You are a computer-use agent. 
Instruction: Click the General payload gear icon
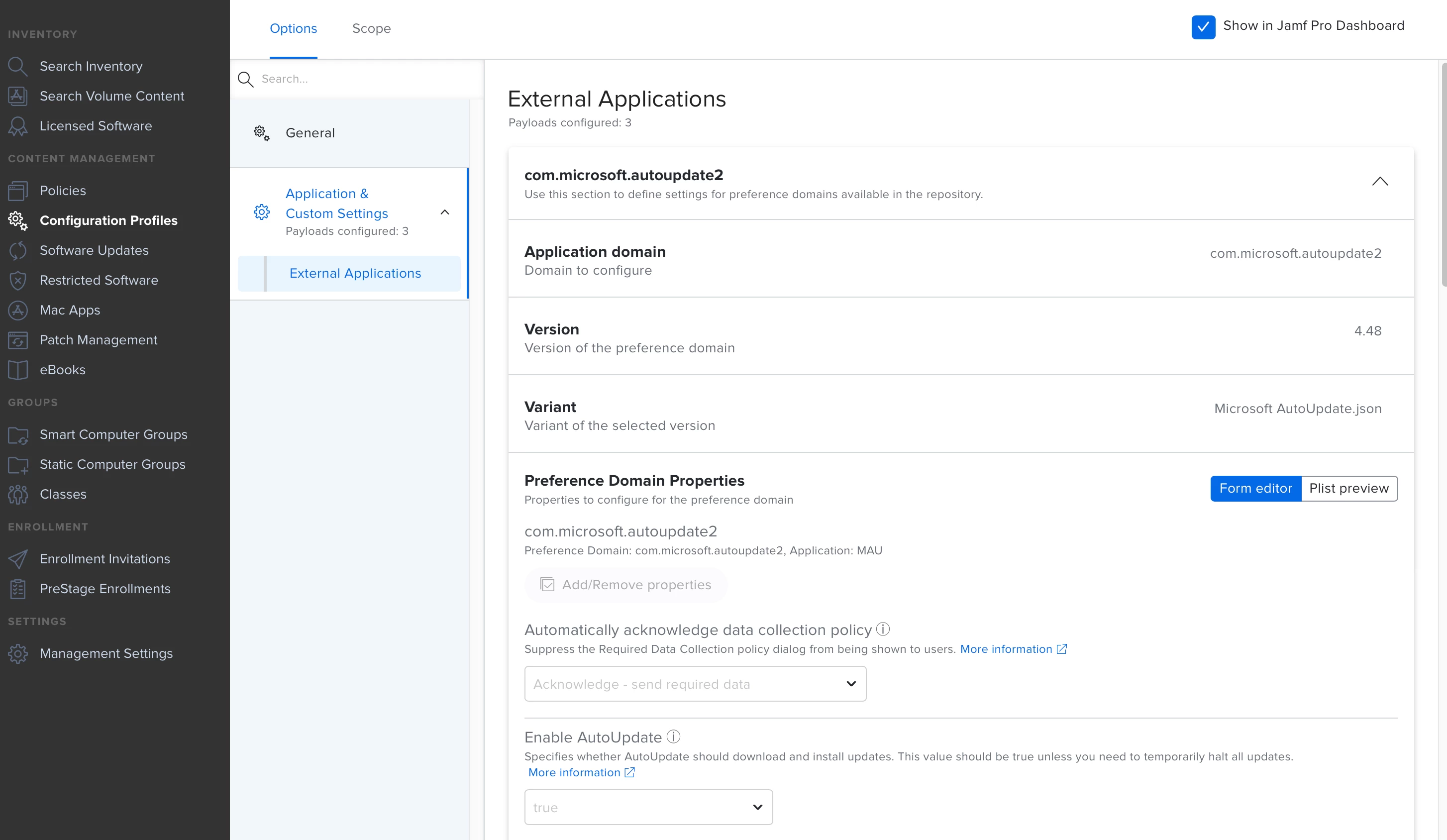pos(262,133)
